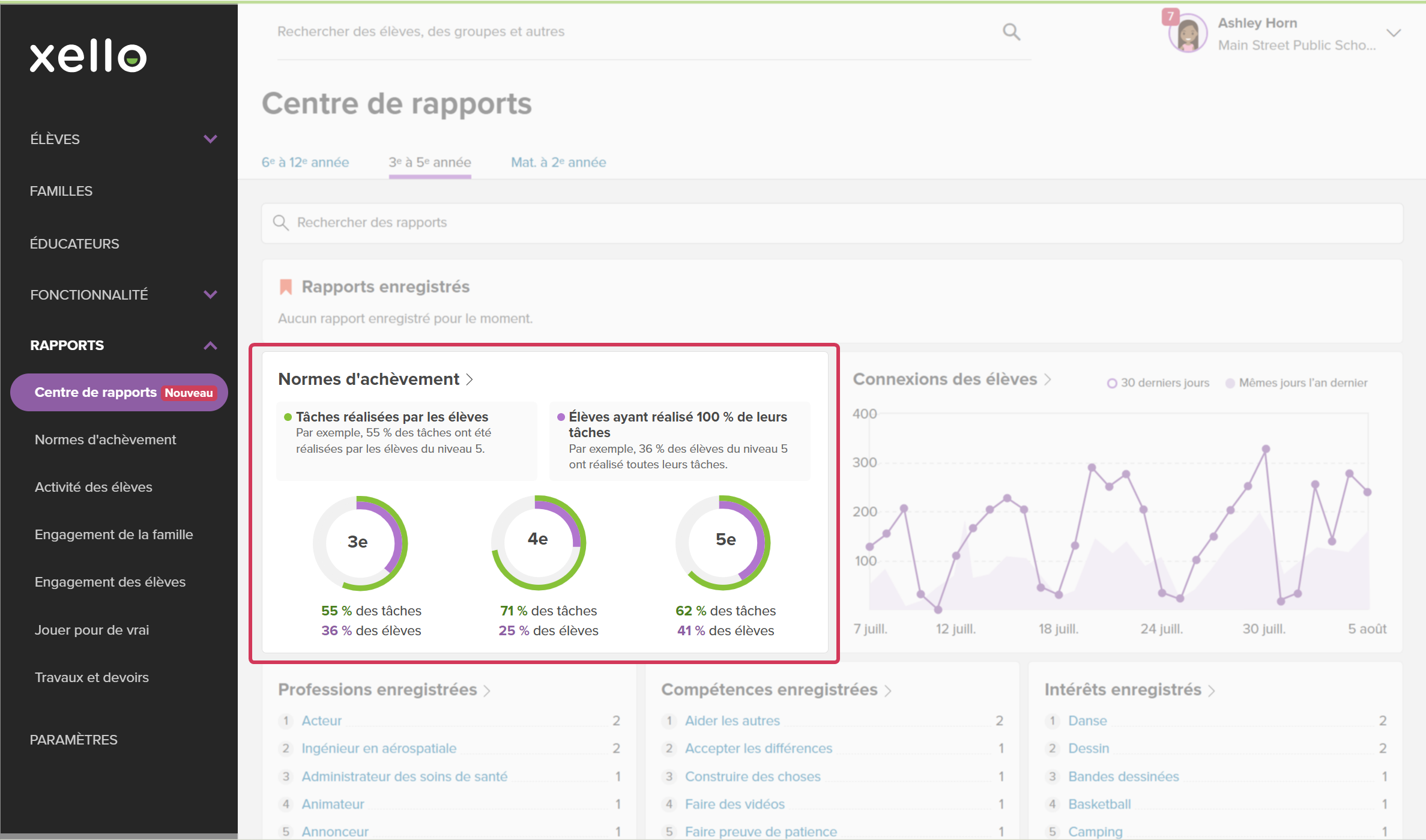Screen dimensions: 1426x840
Task: Click the Xello logo
Action: pos(88,56)
